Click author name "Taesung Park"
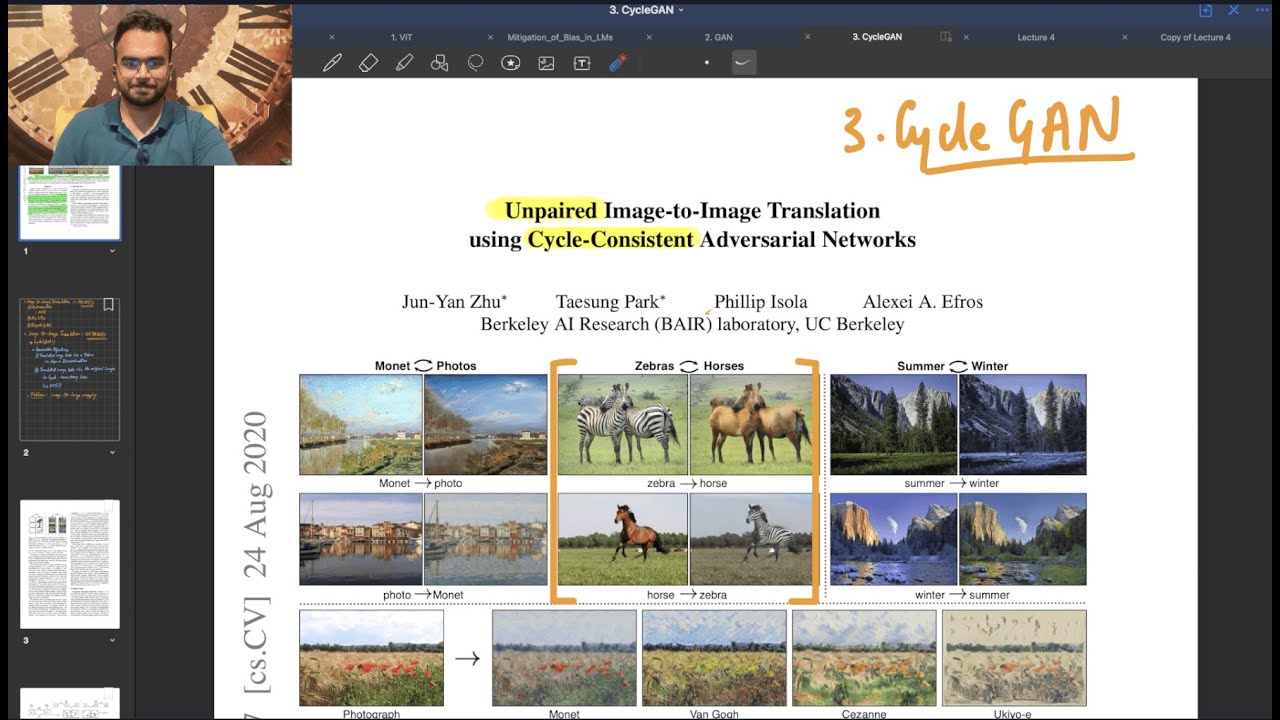 coord(608,302)
